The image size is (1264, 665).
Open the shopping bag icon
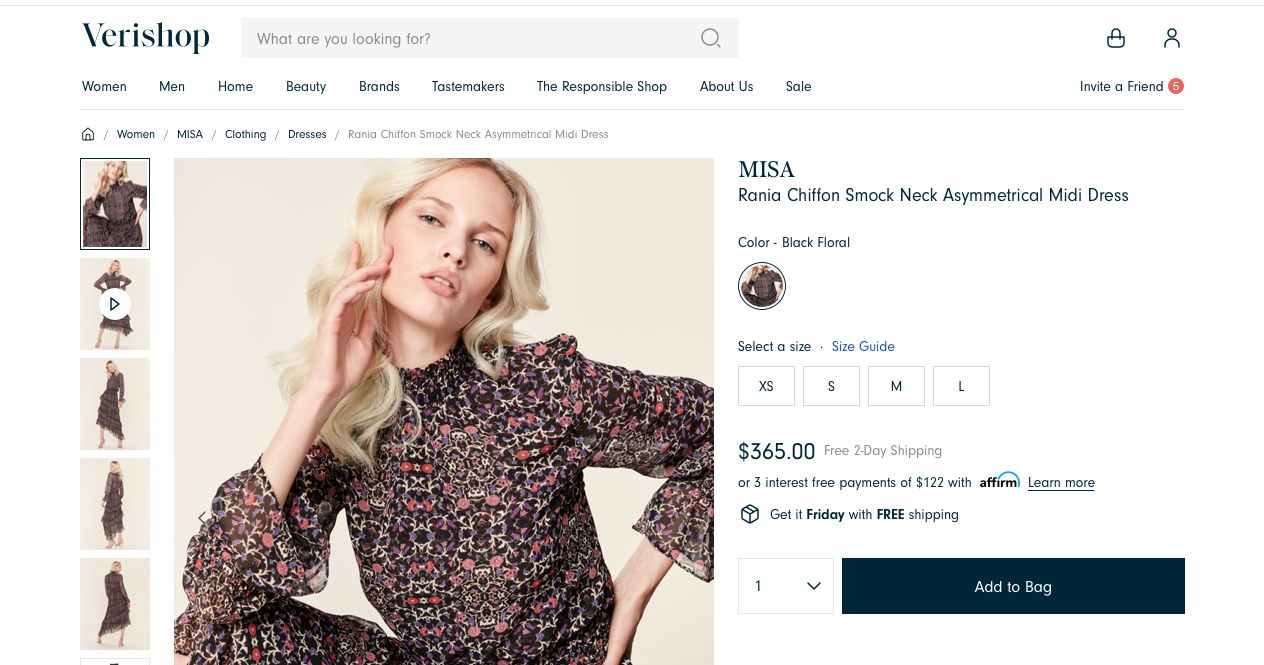click(x=1116, y=38)
